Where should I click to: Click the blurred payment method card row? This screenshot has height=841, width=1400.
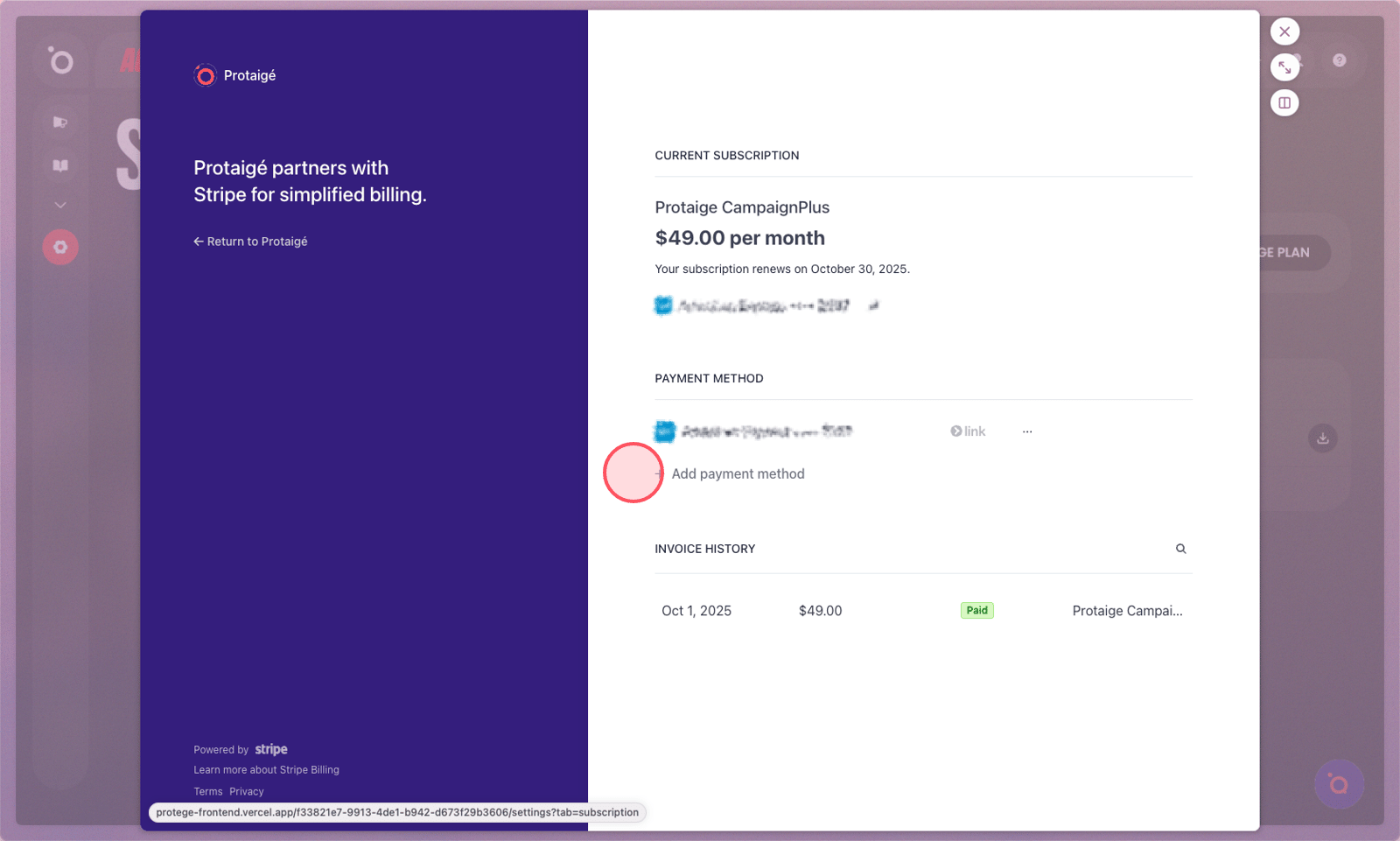point(753,431)
